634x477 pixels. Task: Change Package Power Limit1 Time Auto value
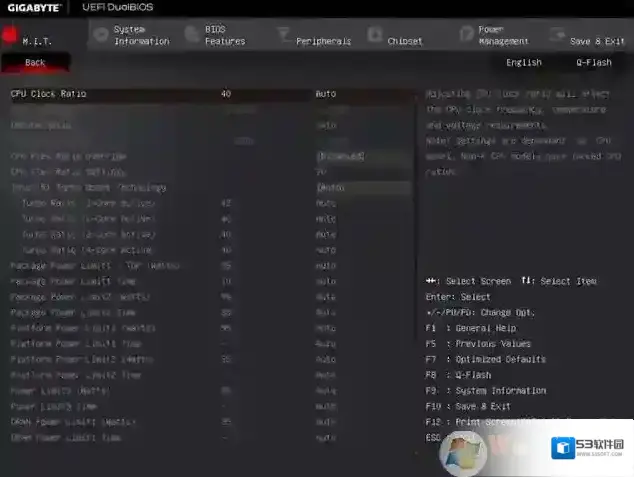[326, 281]
